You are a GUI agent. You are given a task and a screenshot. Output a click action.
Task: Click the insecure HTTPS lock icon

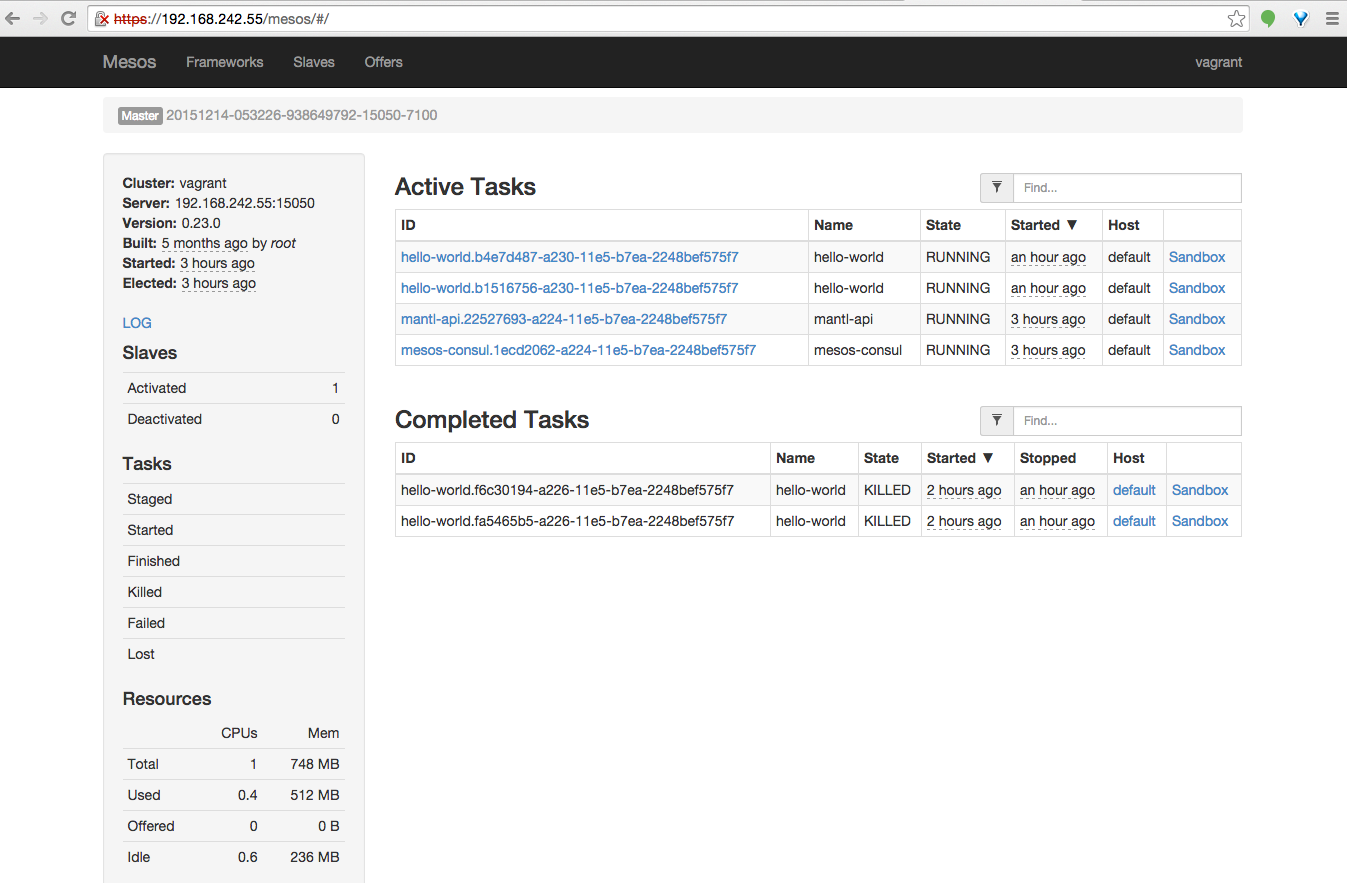(101, 19)
